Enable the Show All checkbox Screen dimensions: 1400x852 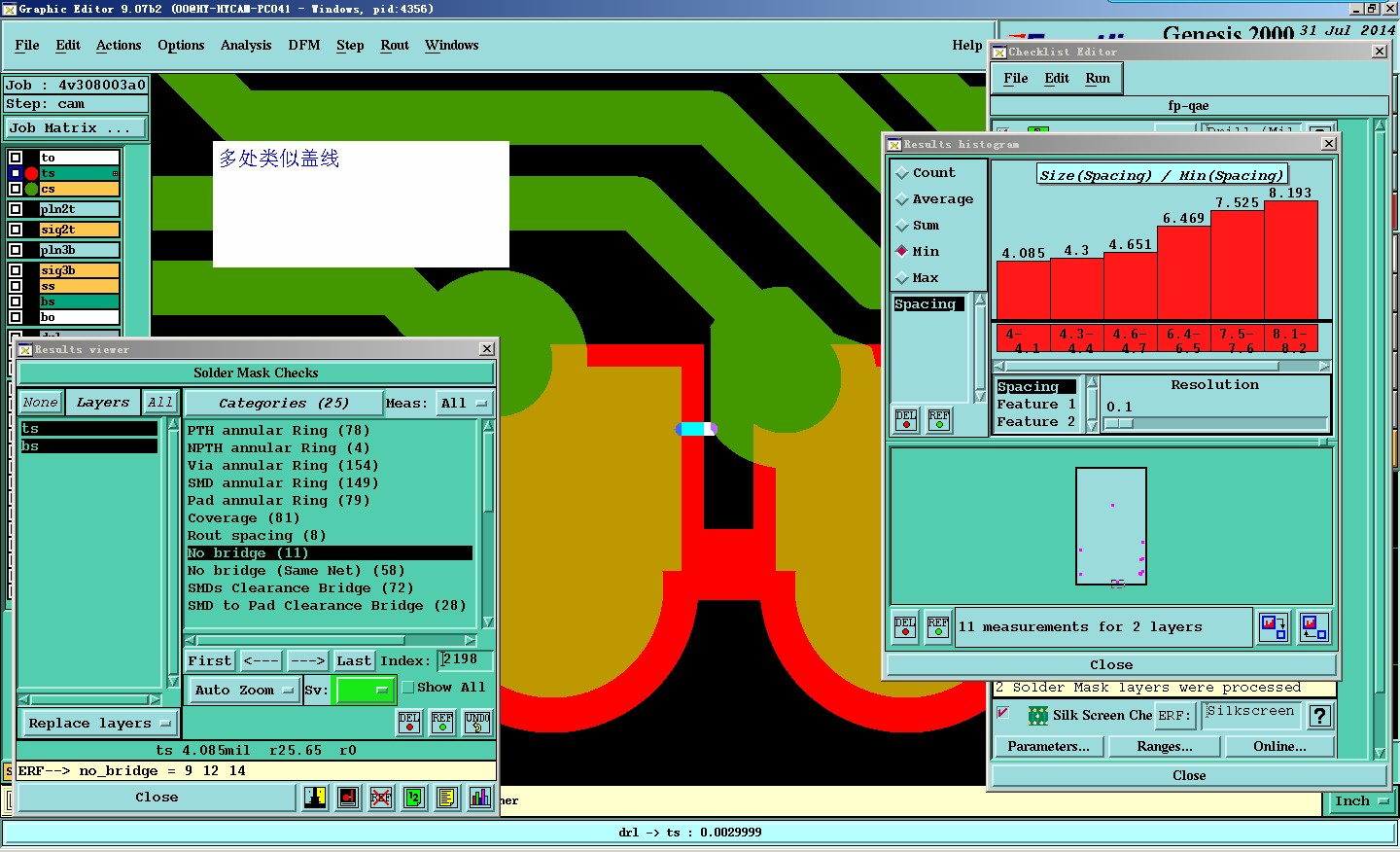pyautogui.click(x=408, y=688)
